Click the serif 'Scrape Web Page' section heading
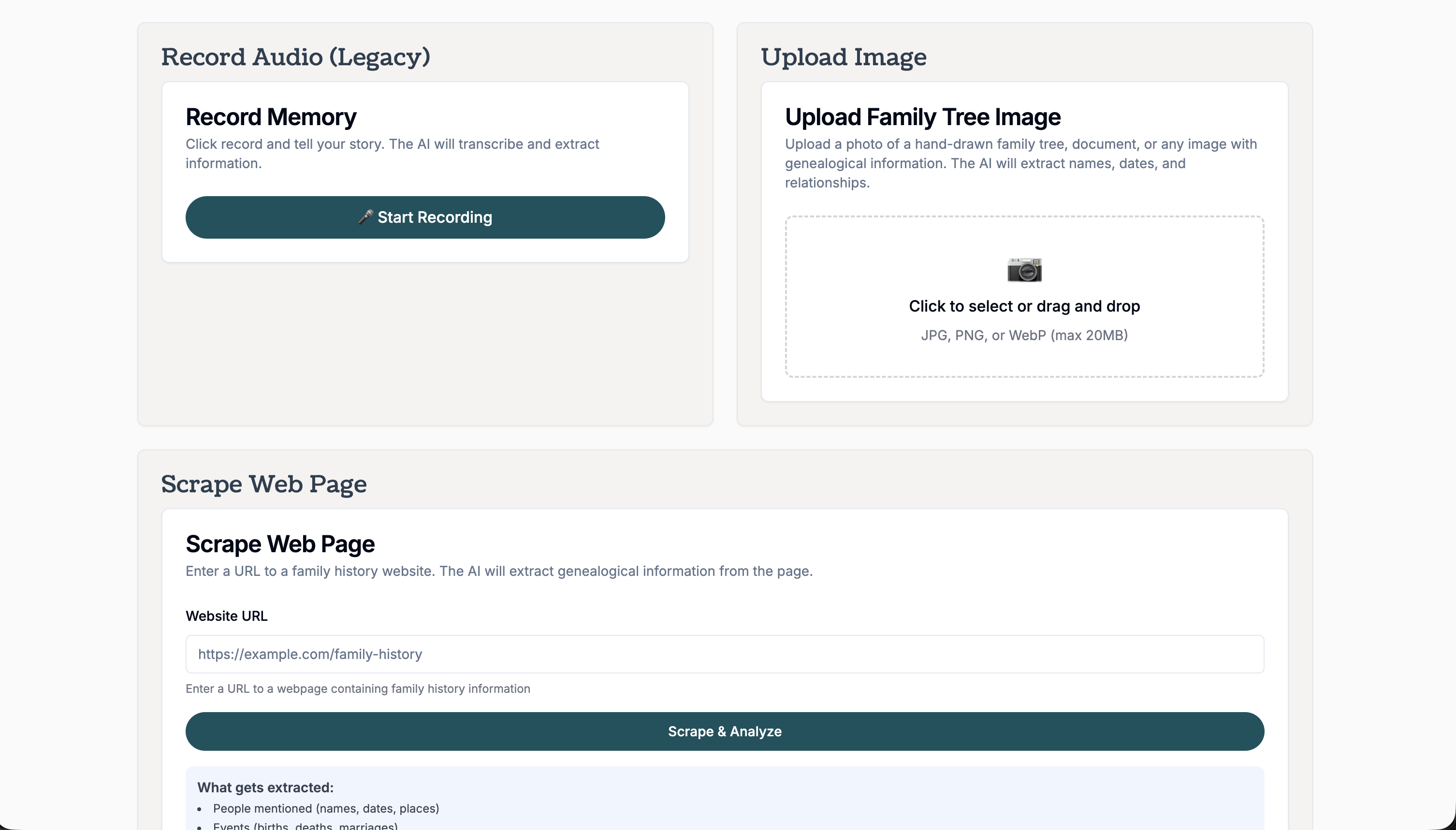Screen dimensions: 1456x830 [263, 484]
